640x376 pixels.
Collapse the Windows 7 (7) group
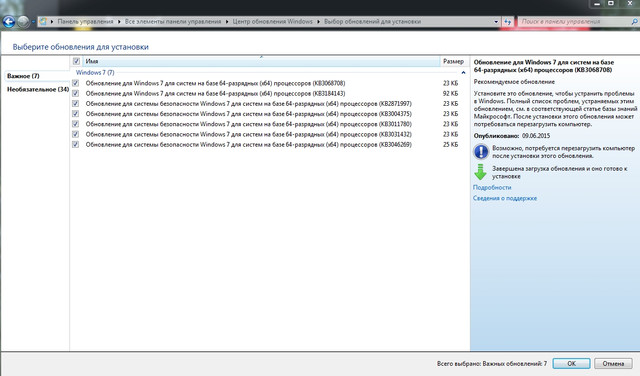coord(463,73)
